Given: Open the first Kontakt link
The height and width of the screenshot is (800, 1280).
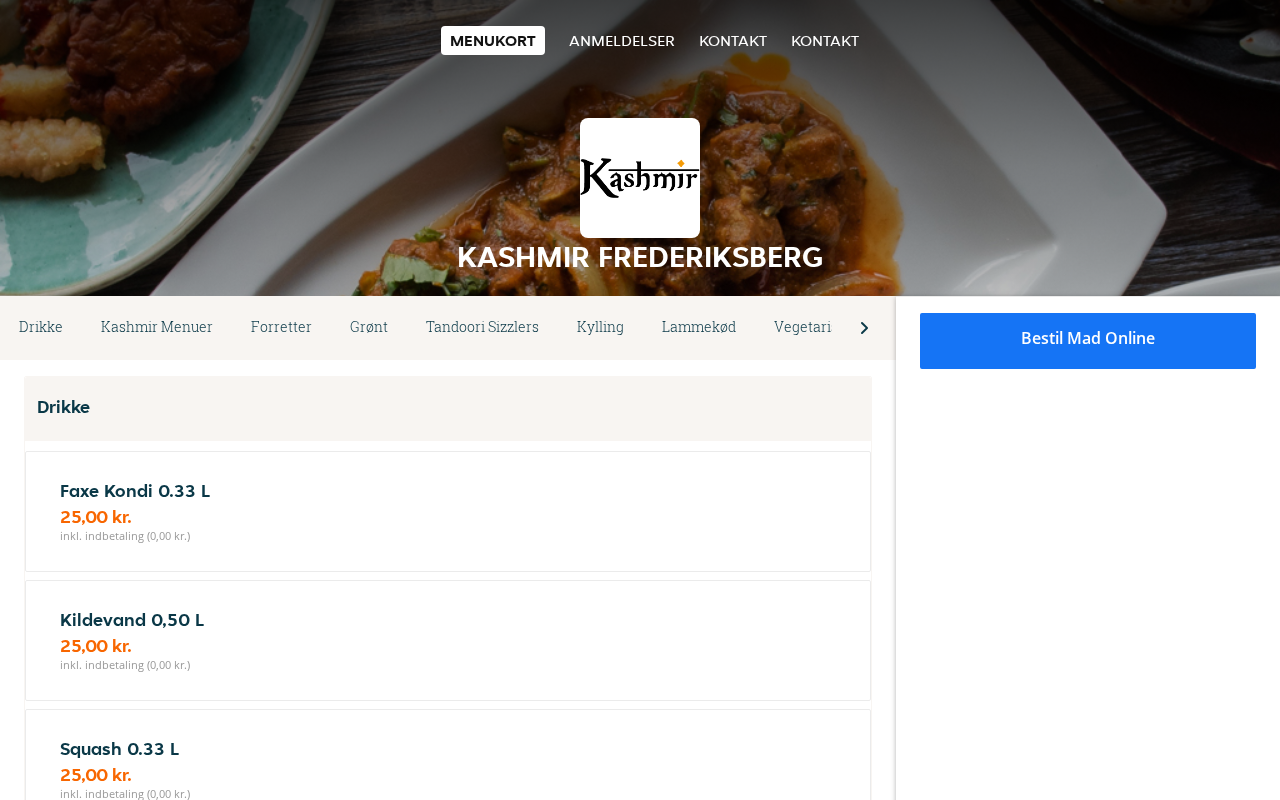Looking at the screenshot, I should click(x=733, y=41).
